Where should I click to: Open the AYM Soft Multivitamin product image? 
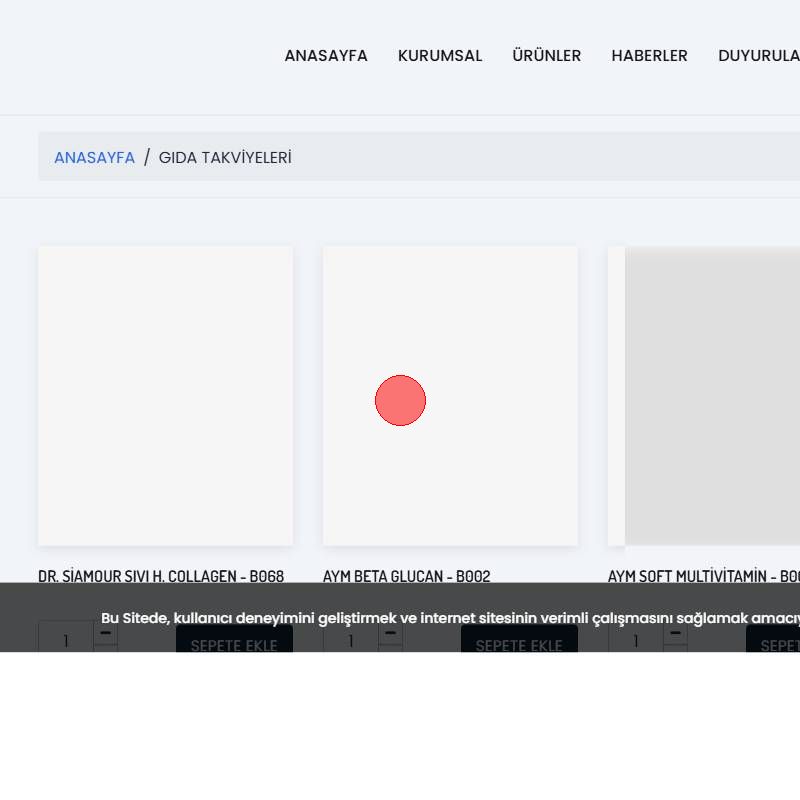tap(710, 395)
